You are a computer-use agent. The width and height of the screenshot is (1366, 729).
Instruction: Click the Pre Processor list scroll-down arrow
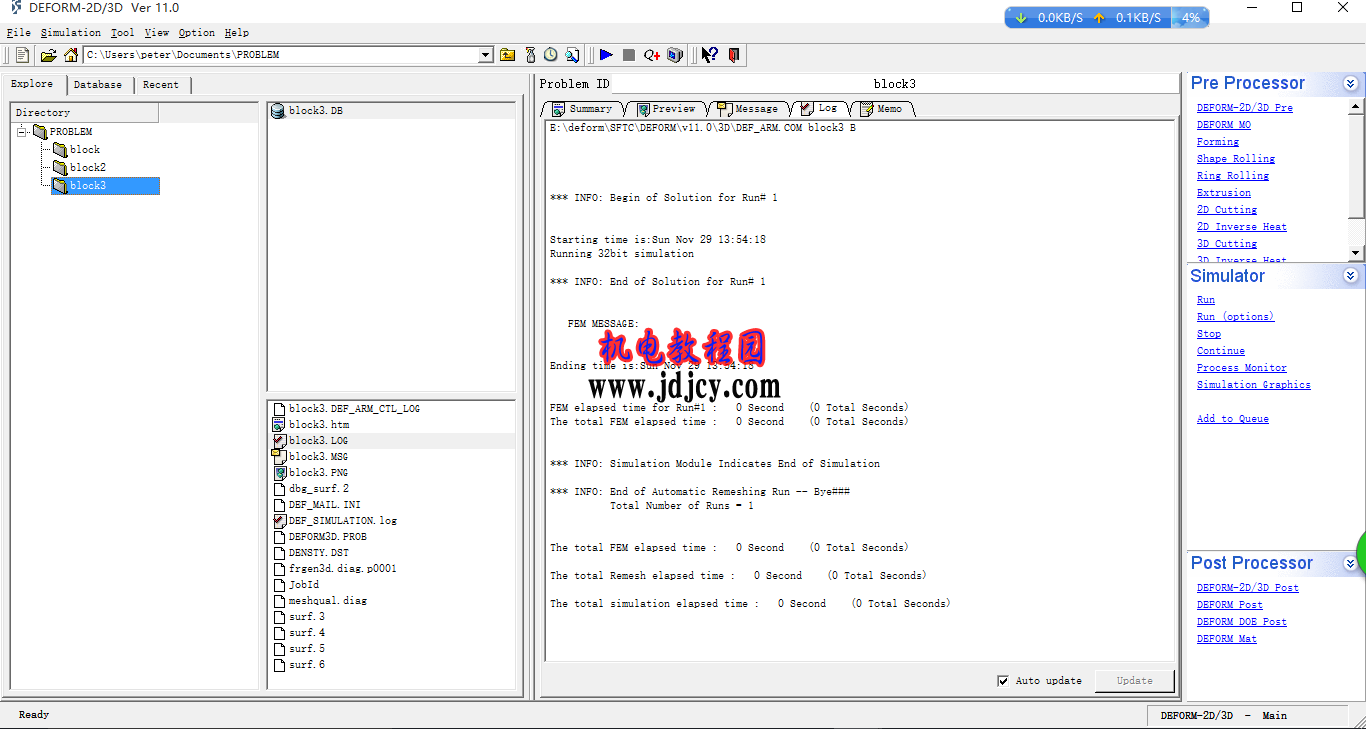1356,253
